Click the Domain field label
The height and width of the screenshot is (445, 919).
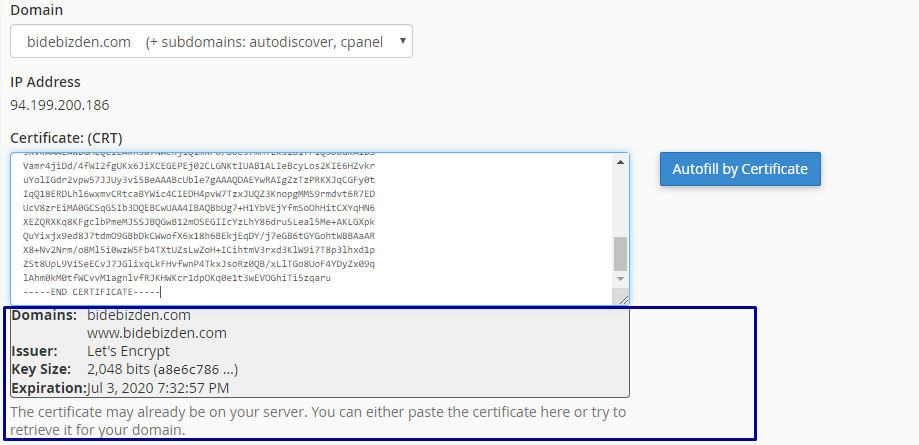click(x=37, y=10)
